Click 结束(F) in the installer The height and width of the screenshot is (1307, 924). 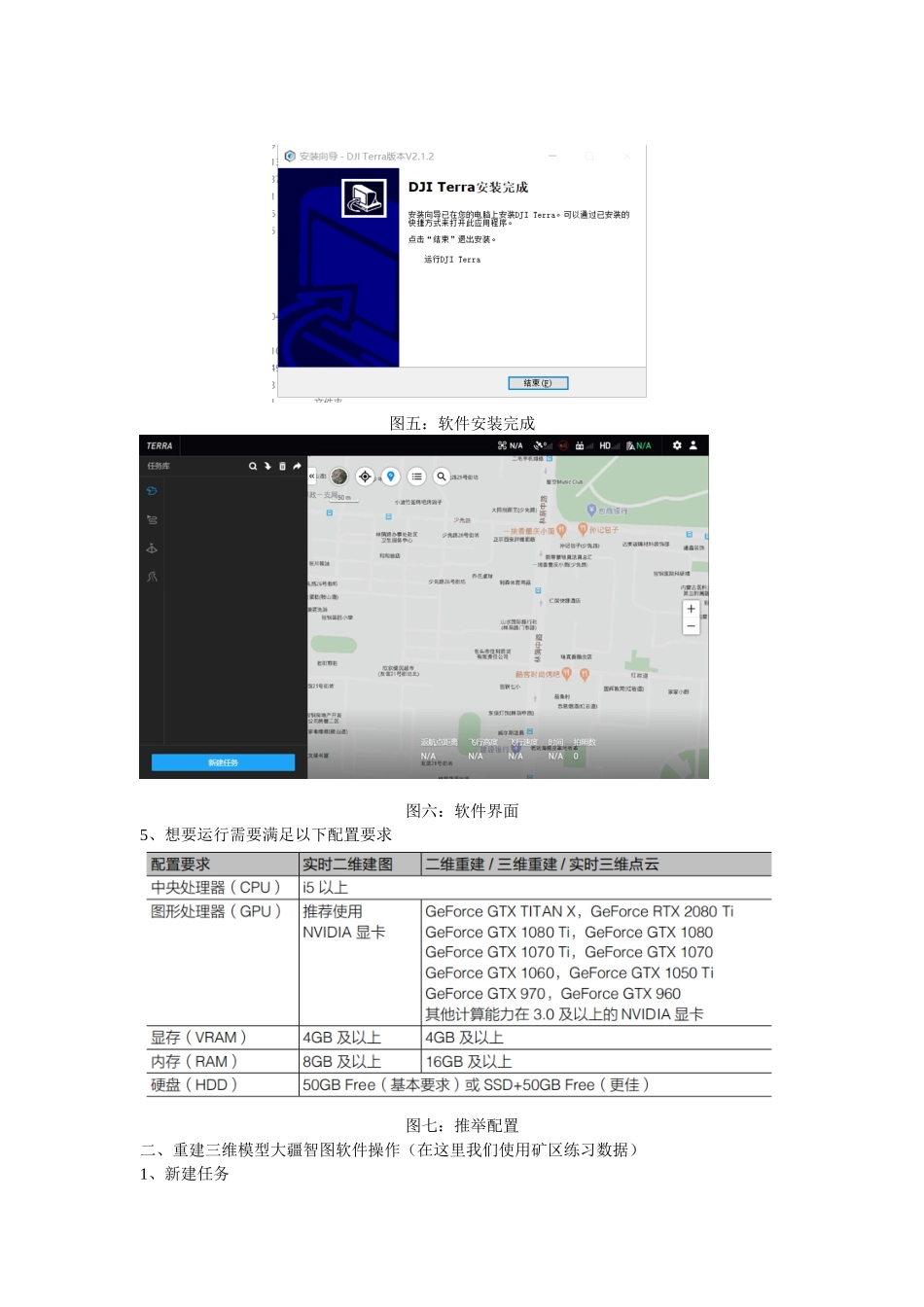538,383
